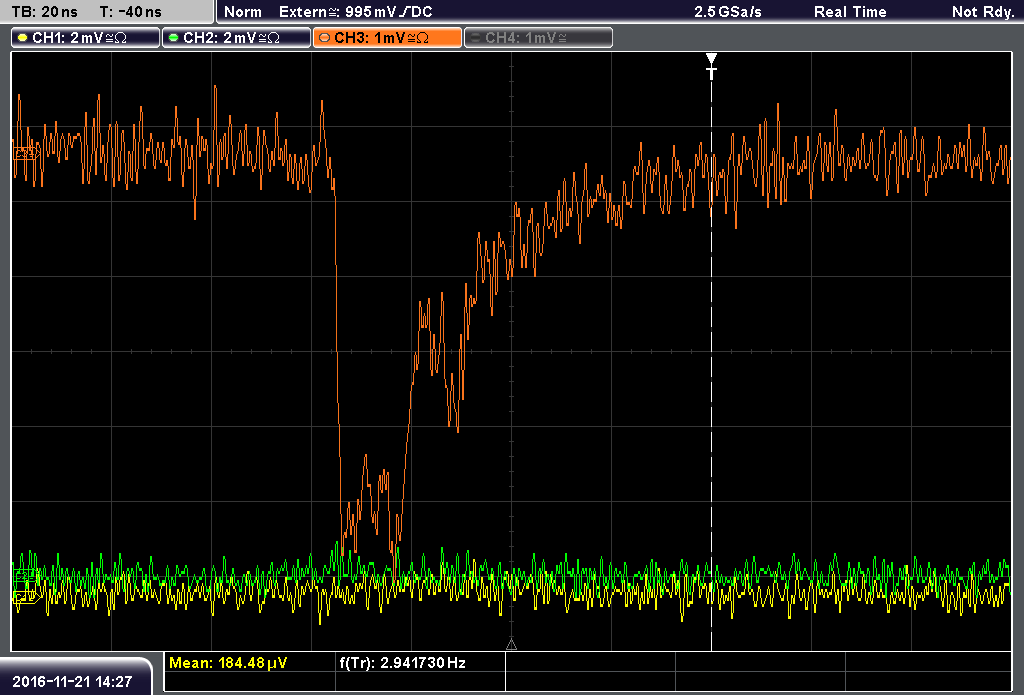Click the green dot on the CH2 tab
Viewport: 1024px width, 695px height.
pos(174,38)
